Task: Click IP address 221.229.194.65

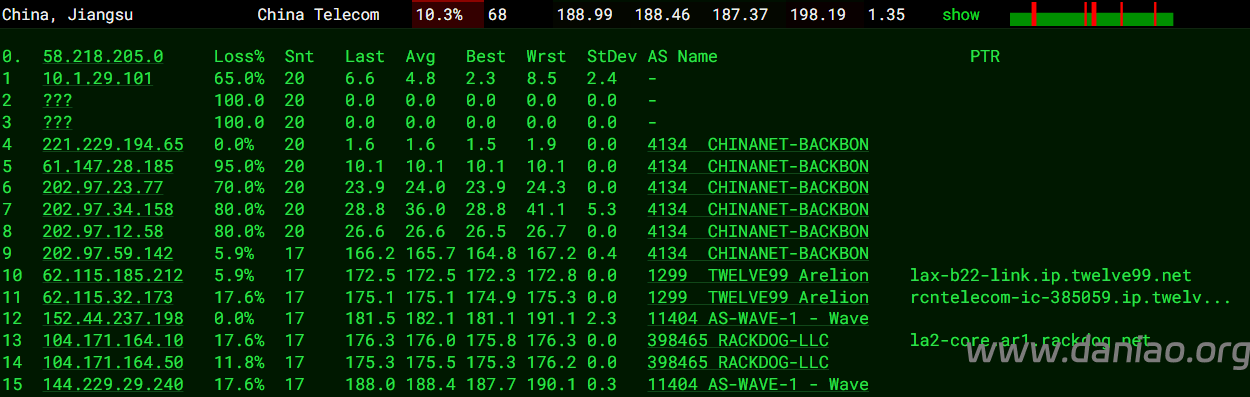Action: coord(113,144)
